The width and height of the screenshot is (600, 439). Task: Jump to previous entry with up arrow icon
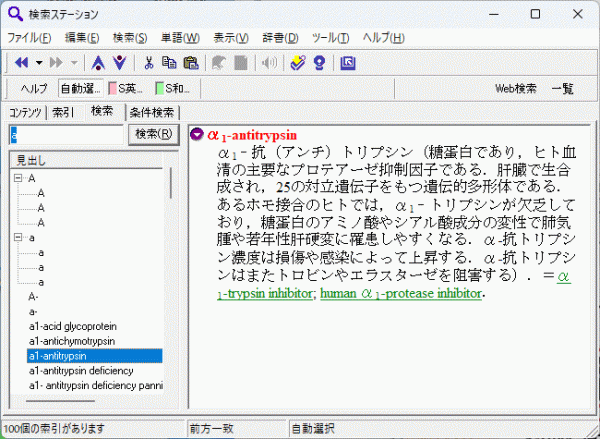coord(98,62)
